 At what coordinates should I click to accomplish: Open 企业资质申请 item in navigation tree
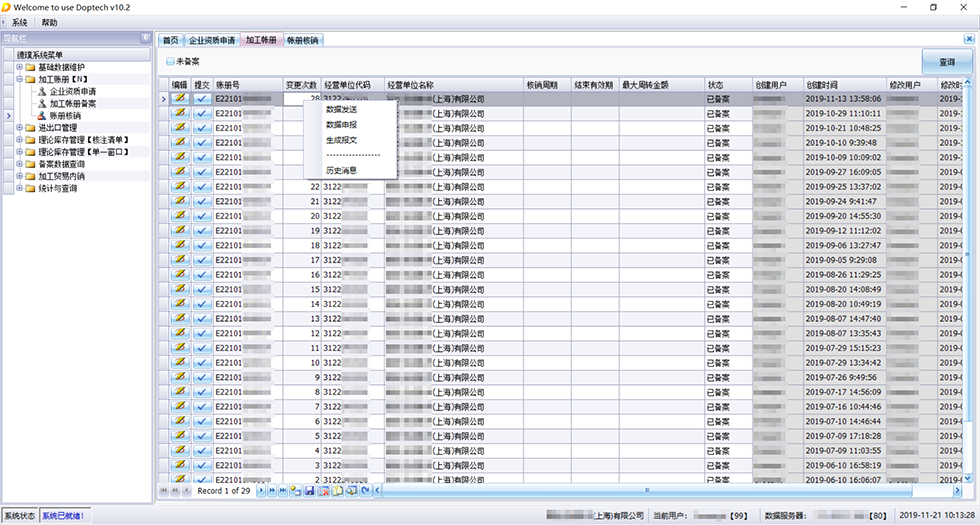pos(72,91)
